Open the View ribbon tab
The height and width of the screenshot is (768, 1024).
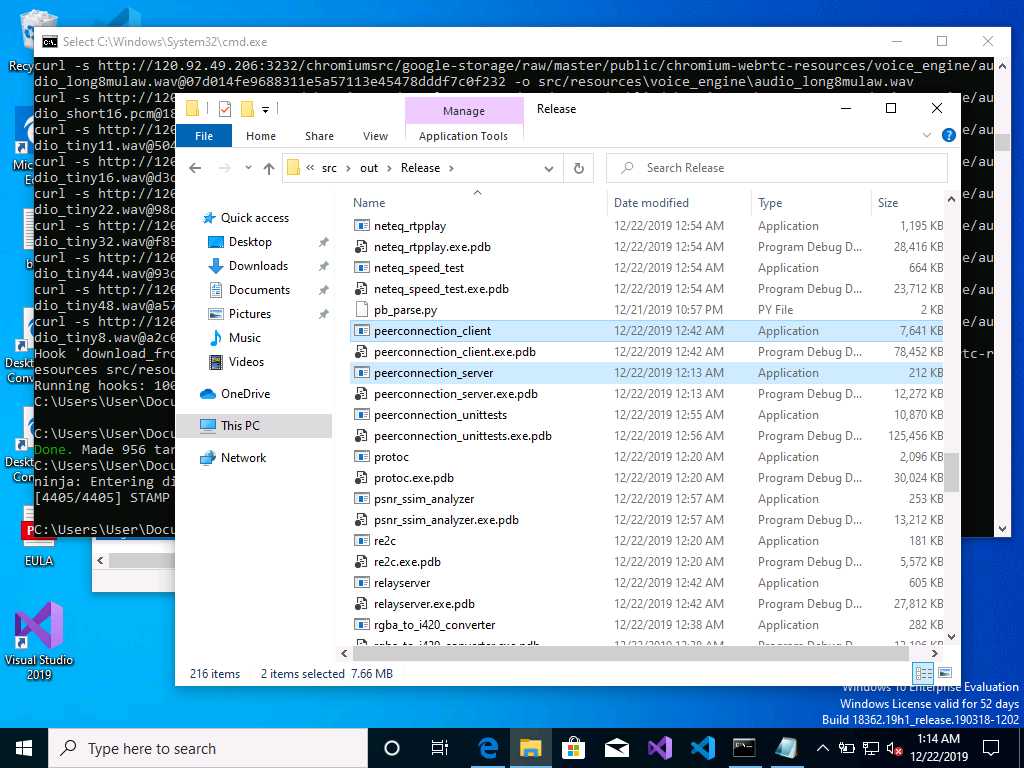375,136
